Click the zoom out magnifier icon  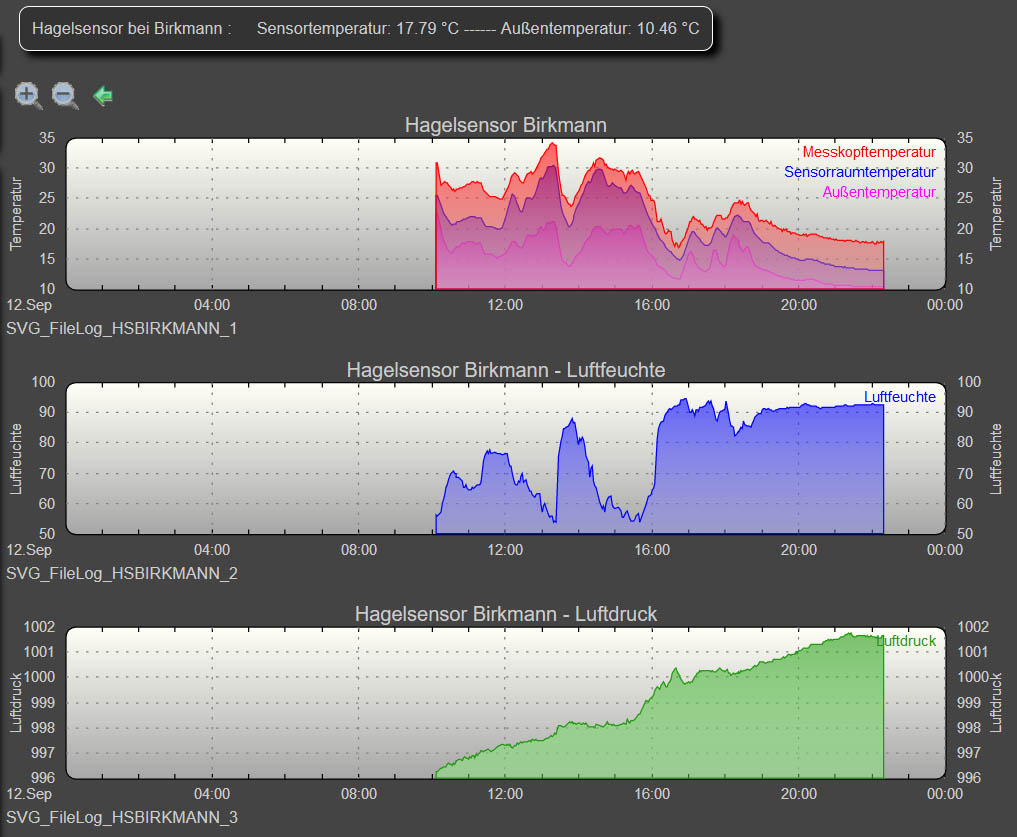pyautogui.click(x=65, y=96)
